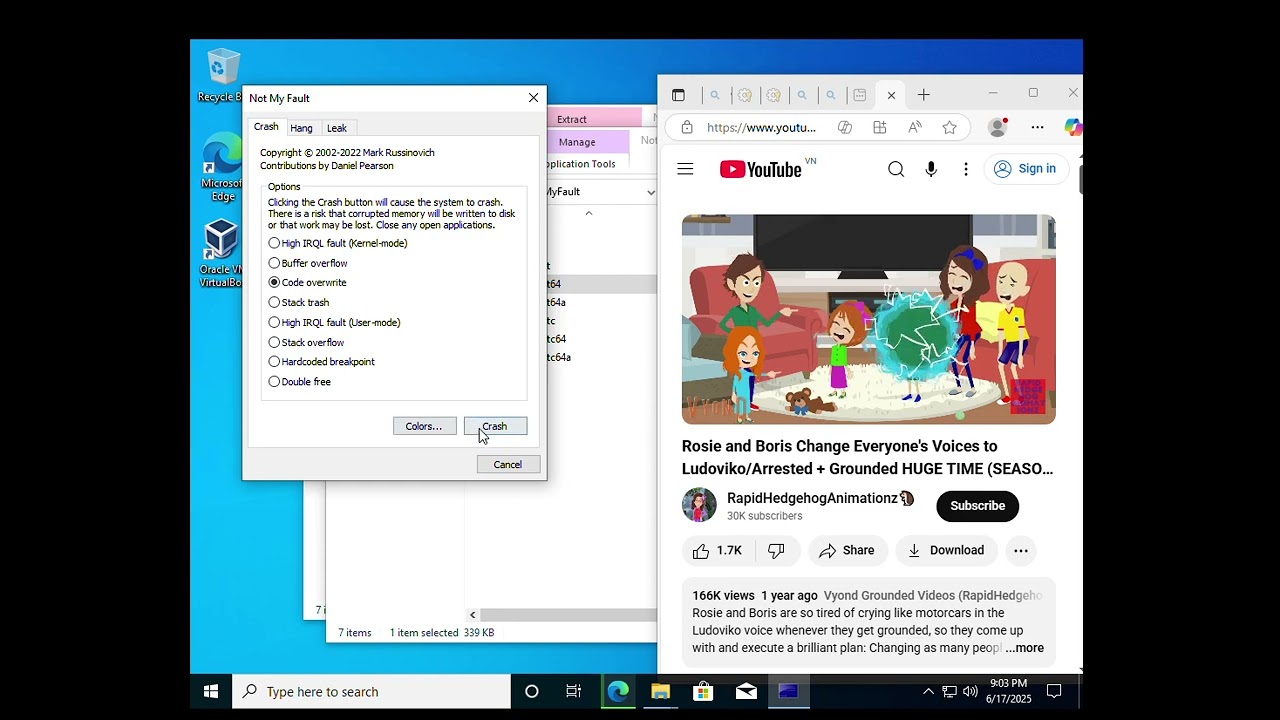This screenshot has width=1280, height=720.
Task: Open File Explorer from the taskbar
Action: click(x=660, y=691)
